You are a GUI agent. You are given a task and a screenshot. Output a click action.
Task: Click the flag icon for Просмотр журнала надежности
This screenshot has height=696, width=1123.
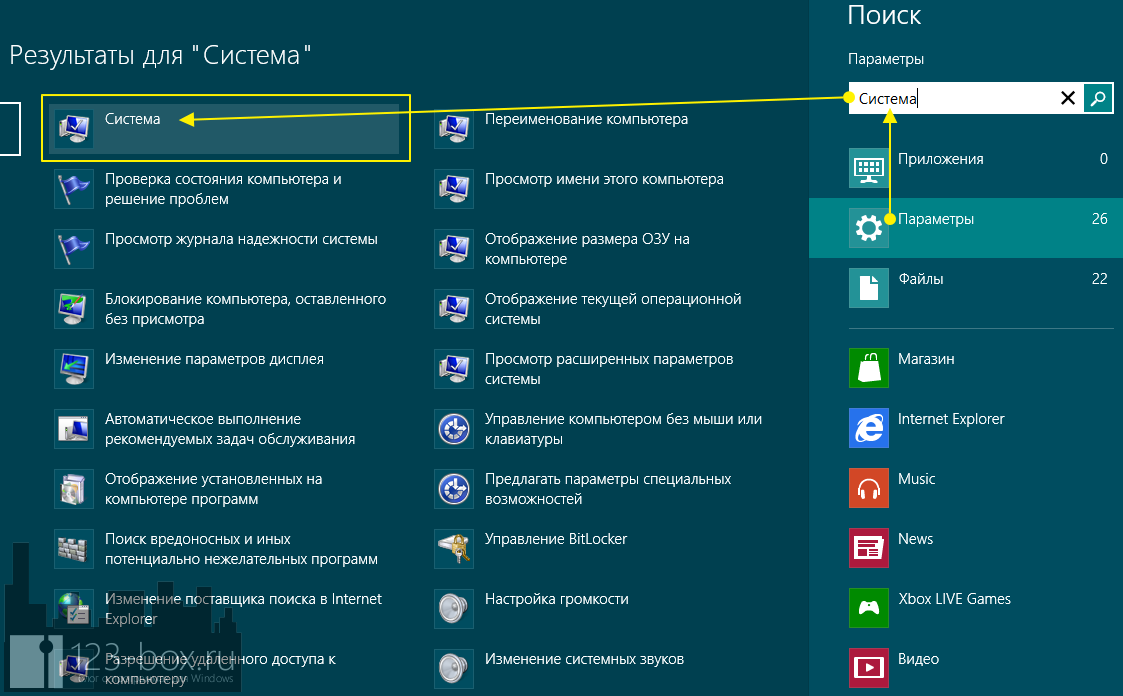click(74, 249)
